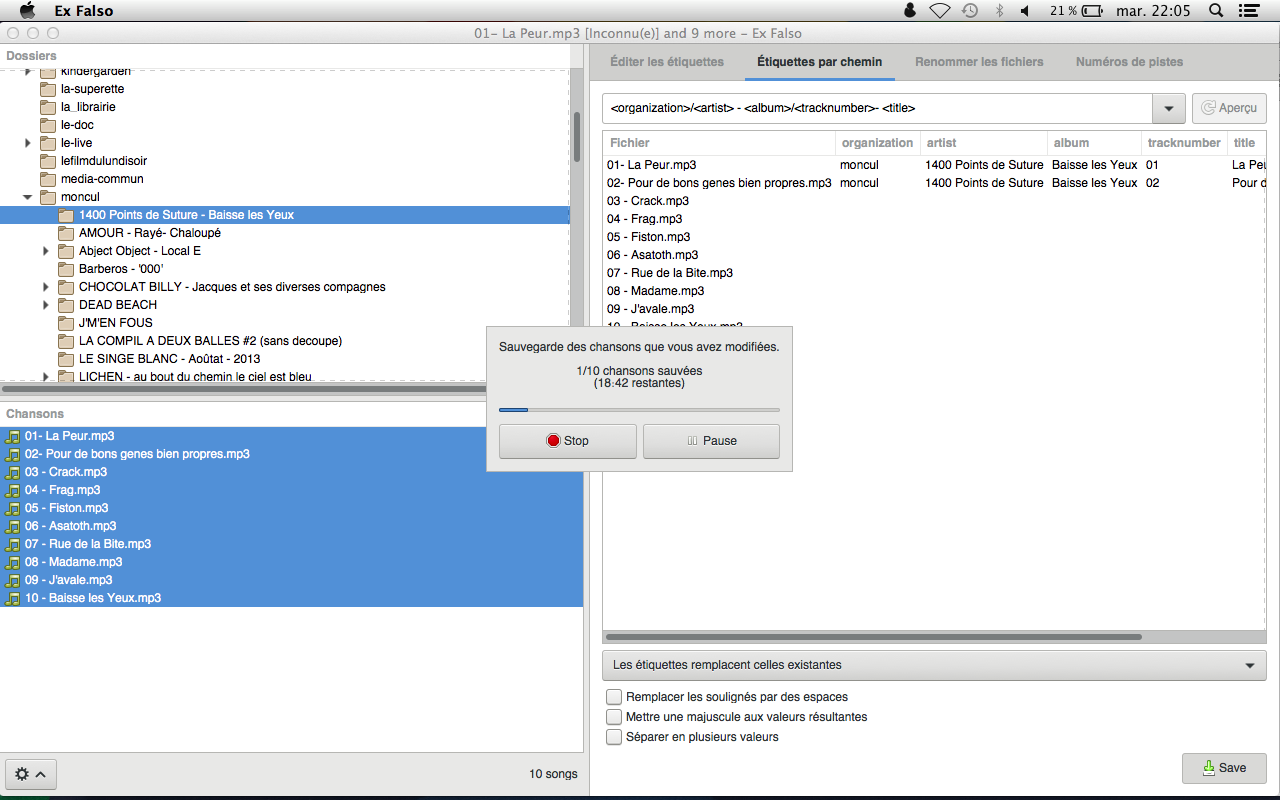Screen dimensions: 1280x800
Task: Click the folder icon beside Barberos - '000'
Action: point(66,269)
